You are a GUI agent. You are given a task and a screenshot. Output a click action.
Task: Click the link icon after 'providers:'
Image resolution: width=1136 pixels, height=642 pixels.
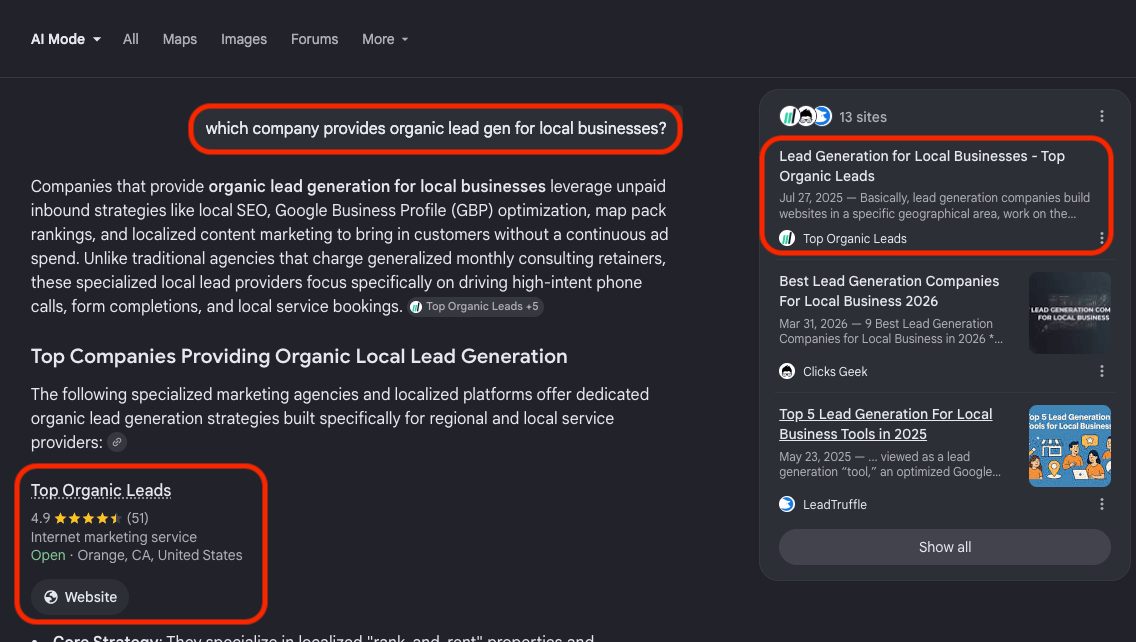pyautogui.click(x=117, y=442)
